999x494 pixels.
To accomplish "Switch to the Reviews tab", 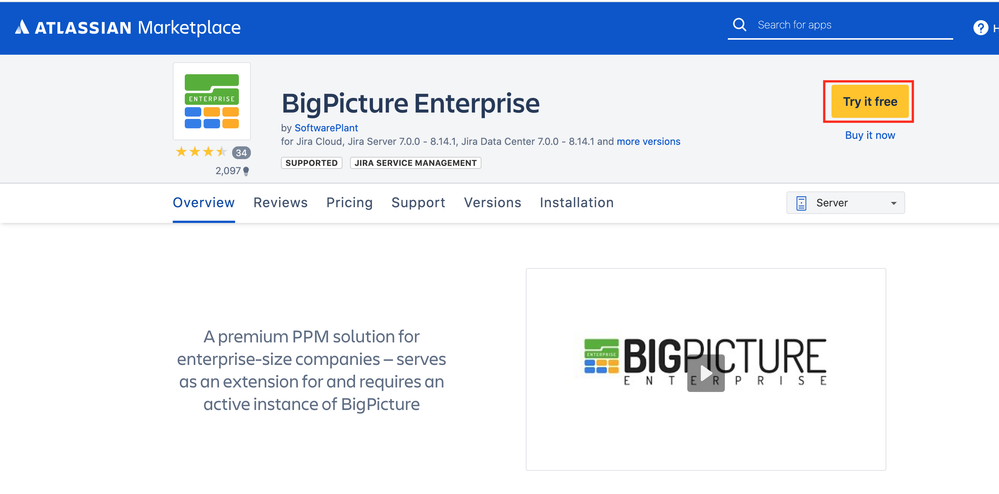I will (280, 203).
